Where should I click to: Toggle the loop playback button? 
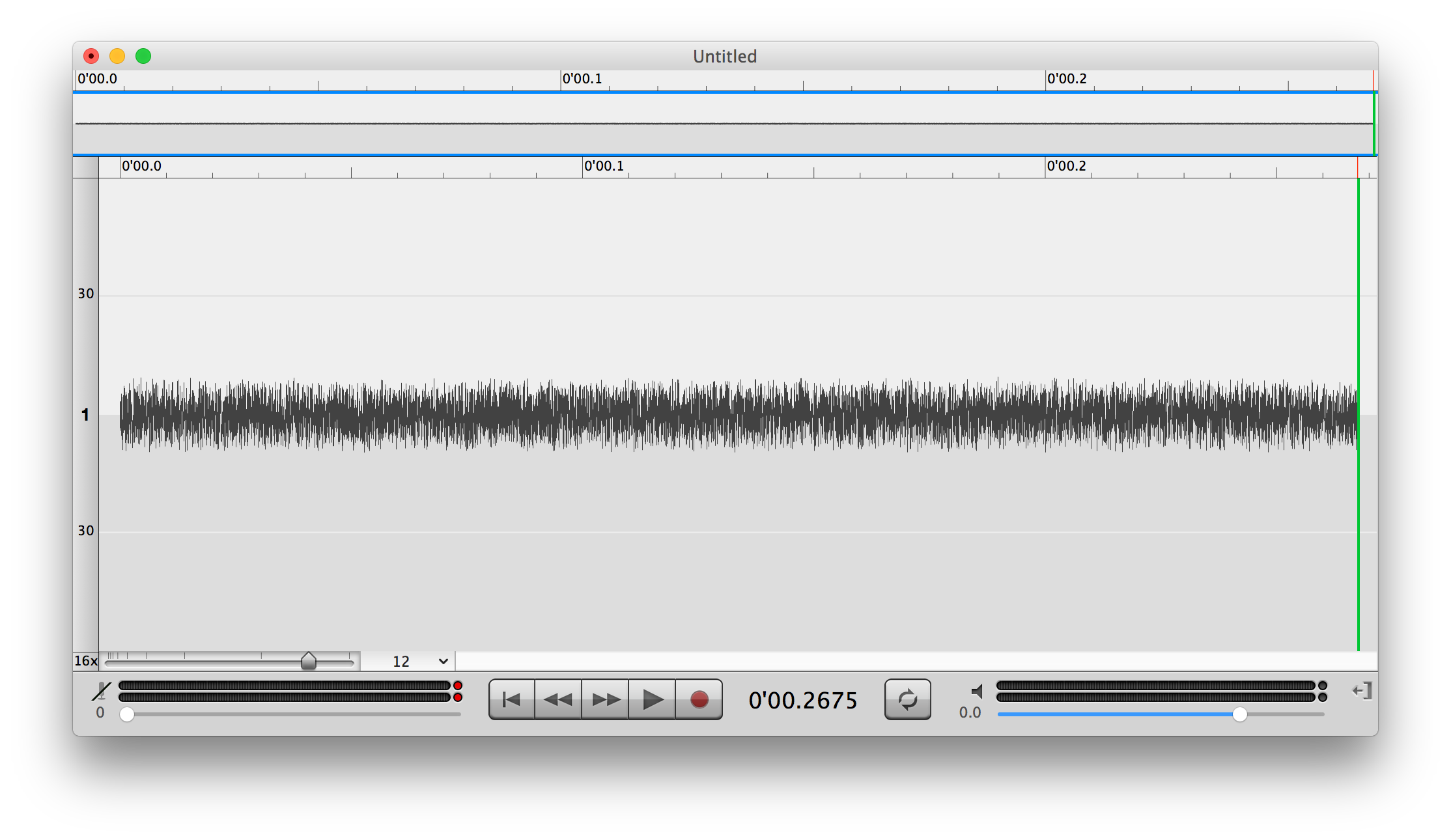click(x=907, y=699)
